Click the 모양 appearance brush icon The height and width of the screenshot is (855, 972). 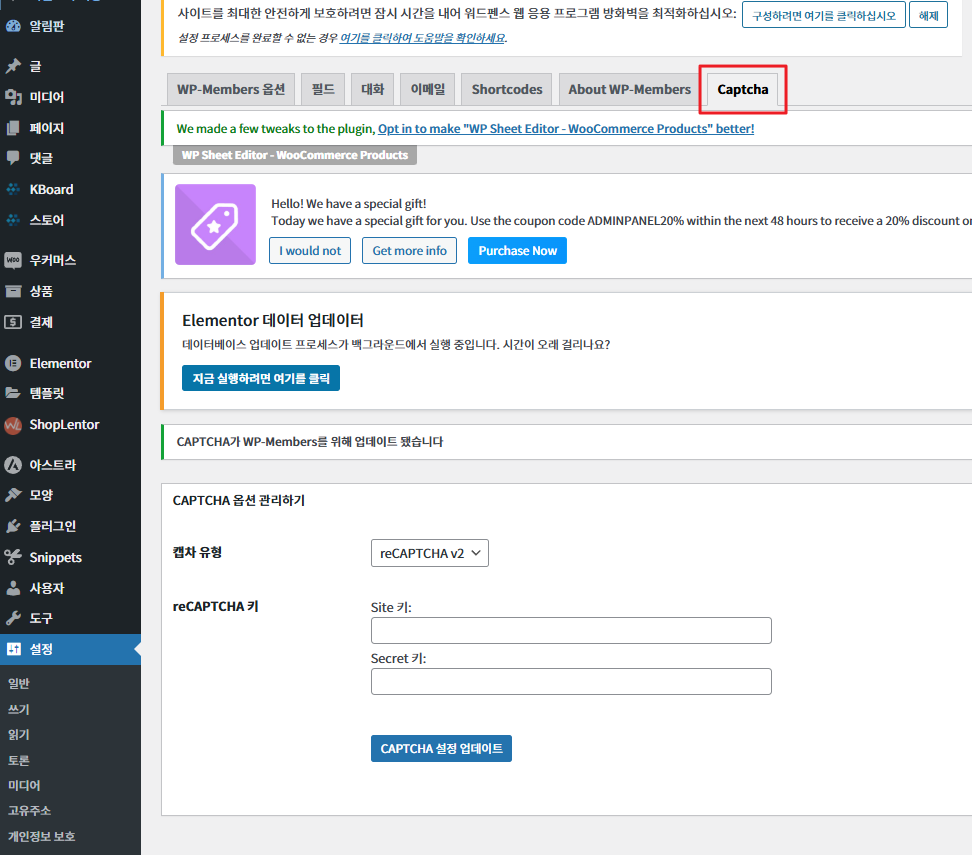[x=13, y=495]
